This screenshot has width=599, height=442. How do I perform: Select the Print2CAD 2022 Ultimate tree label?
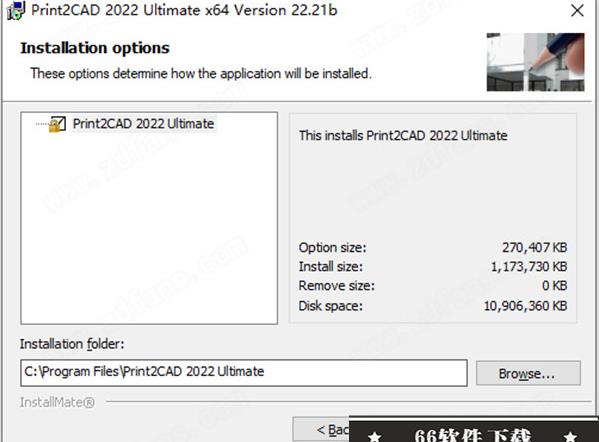point(143,124)
